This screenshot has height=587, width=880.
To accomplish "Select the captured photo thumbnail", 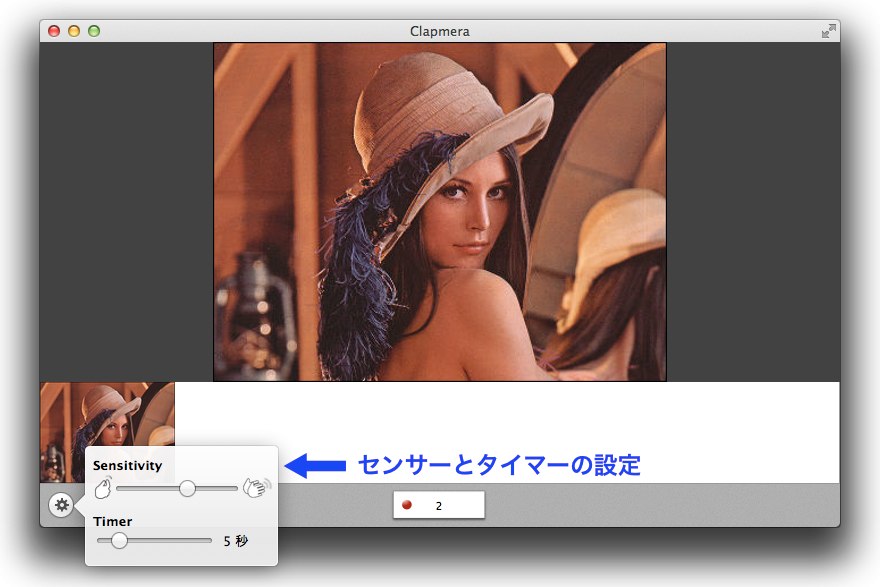I will coord(107,432).
